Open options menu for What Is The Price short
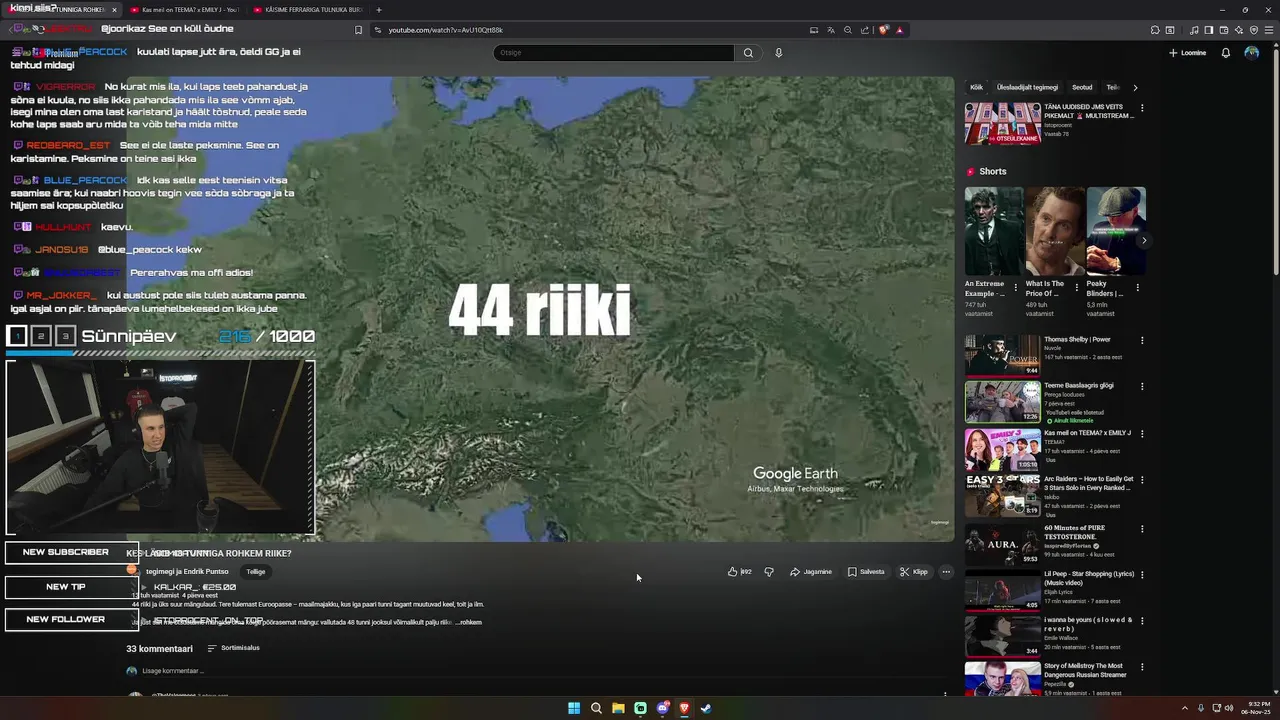 click(x=1077, y=288)
